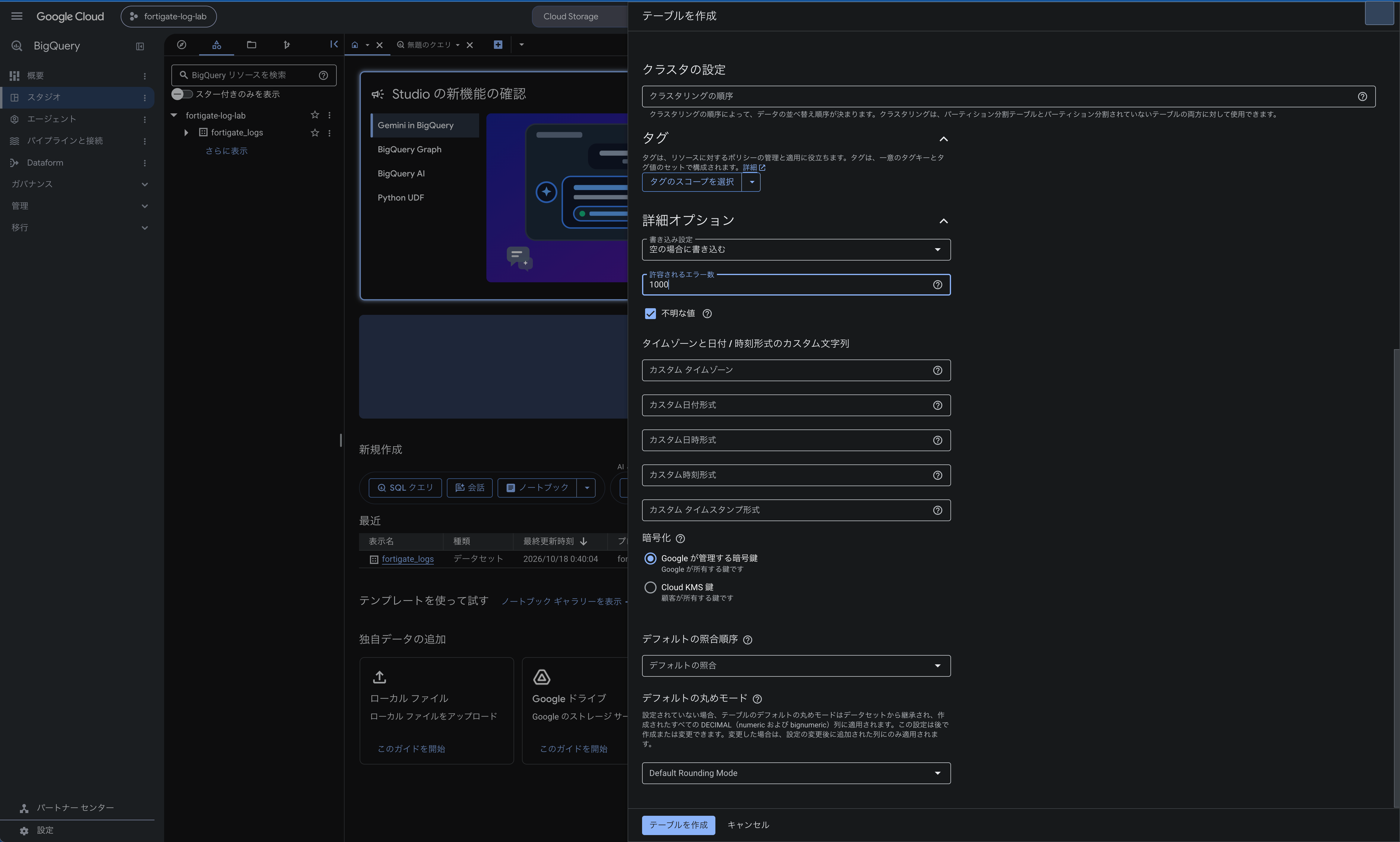Click help icon next to 不明な値
The width and height of the screenshot is (1400, 842).
tap(707, 314)
